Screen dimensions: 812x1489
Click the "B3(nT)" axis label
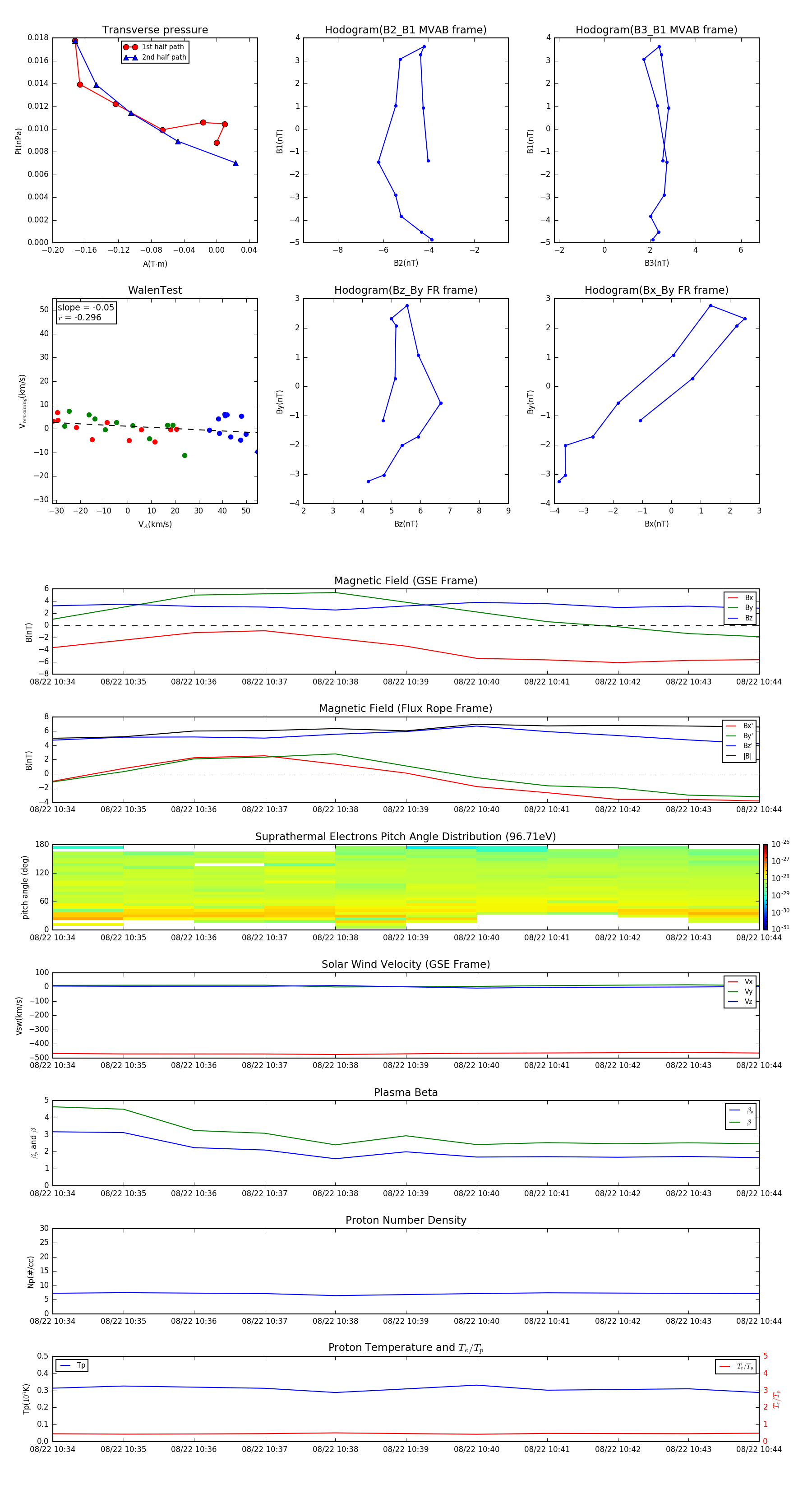pyautogui.click(x=656, y=263)
